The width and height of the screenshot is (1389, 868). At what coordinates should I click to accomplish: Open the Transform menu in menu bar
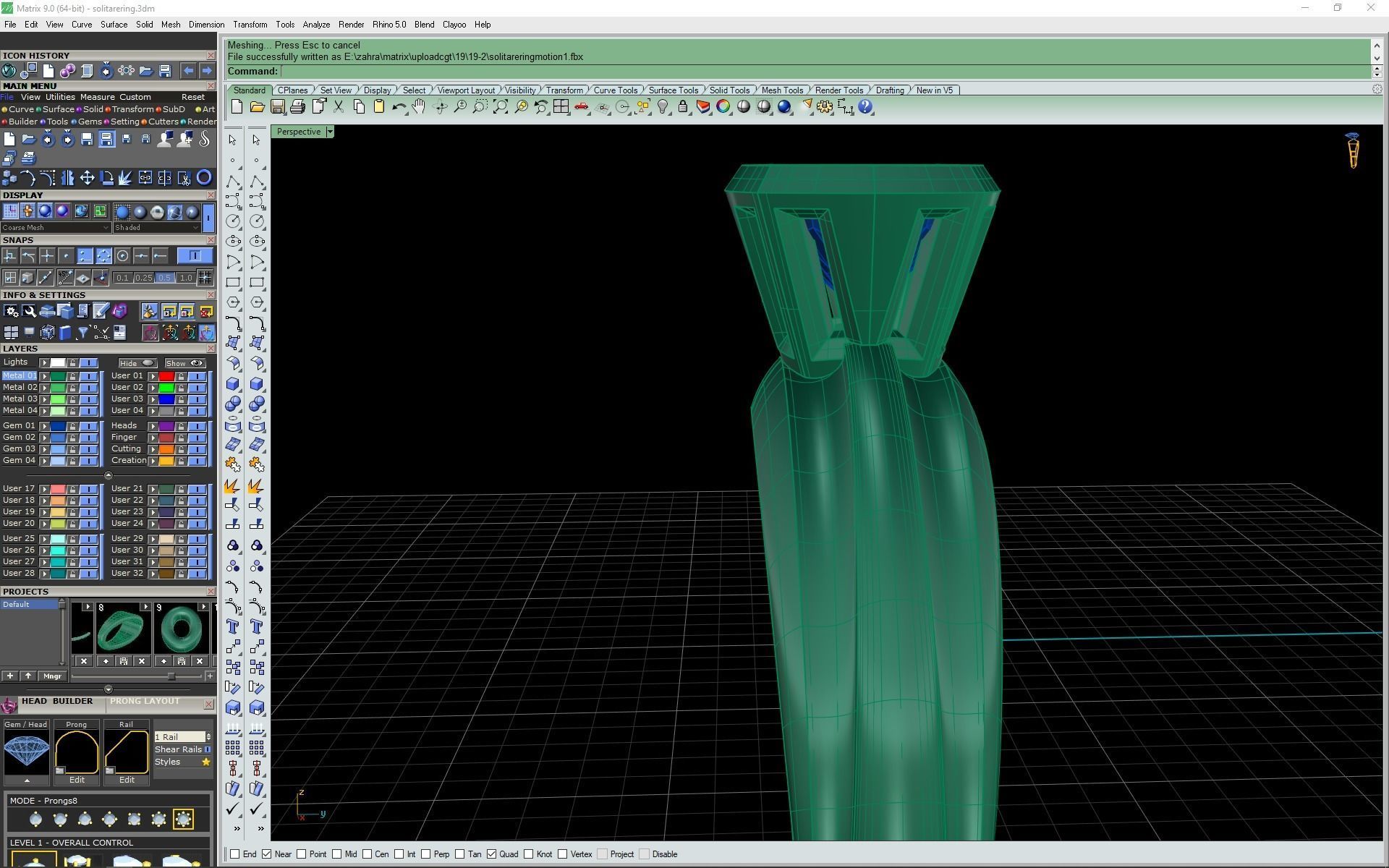[x=250, y=25]
